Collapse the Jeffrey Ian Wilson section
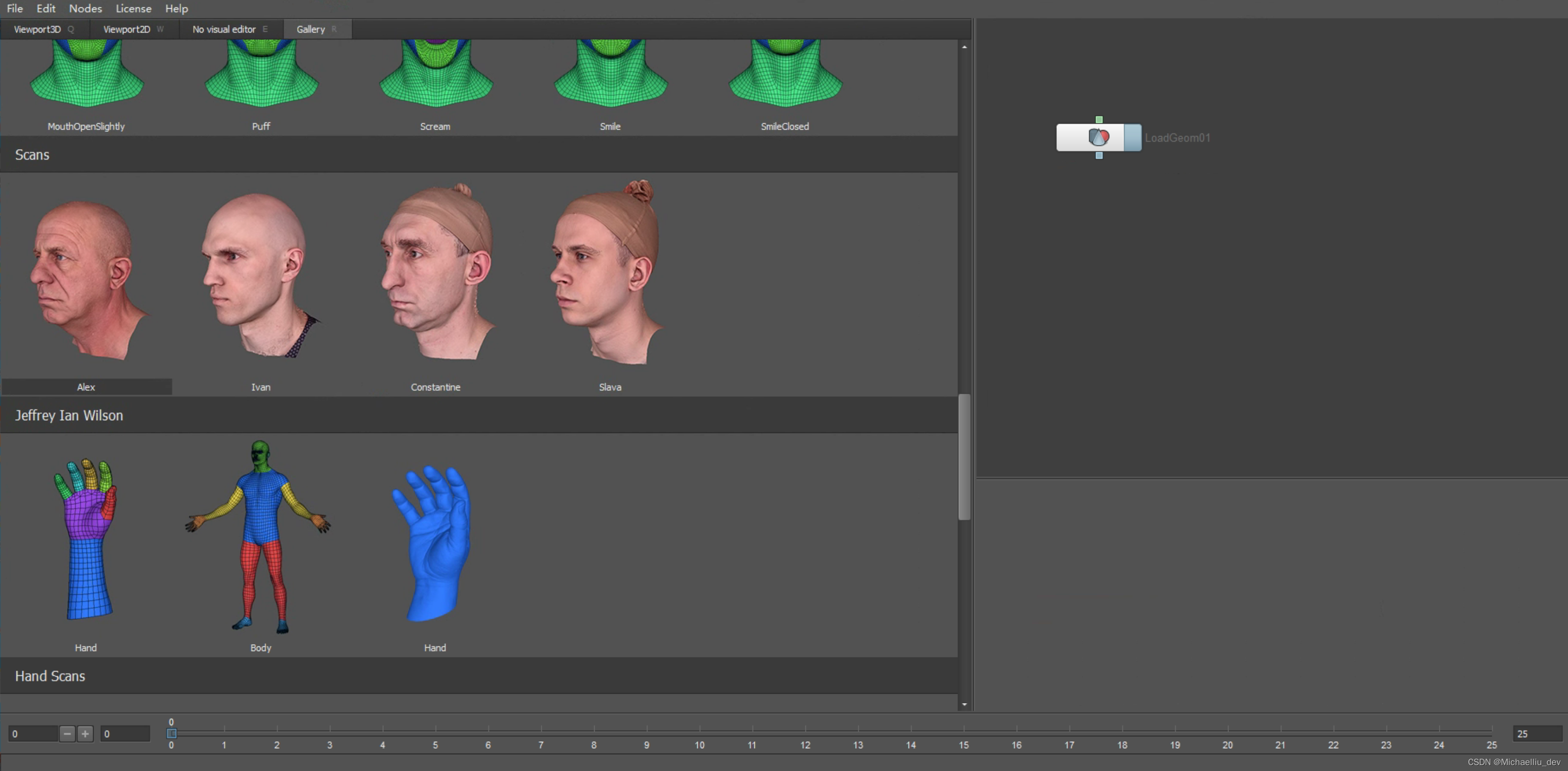 click(x=69, y=415)
